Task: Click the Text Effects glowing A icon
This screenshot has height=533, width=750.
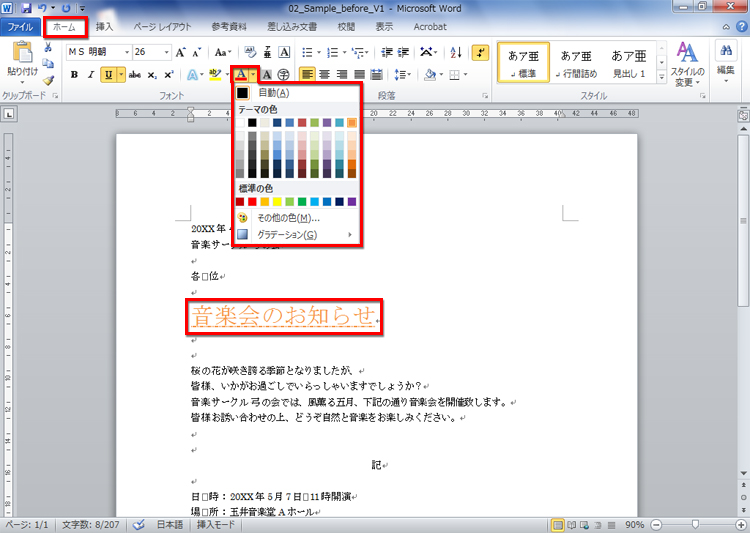Action: tap(192, 75)
